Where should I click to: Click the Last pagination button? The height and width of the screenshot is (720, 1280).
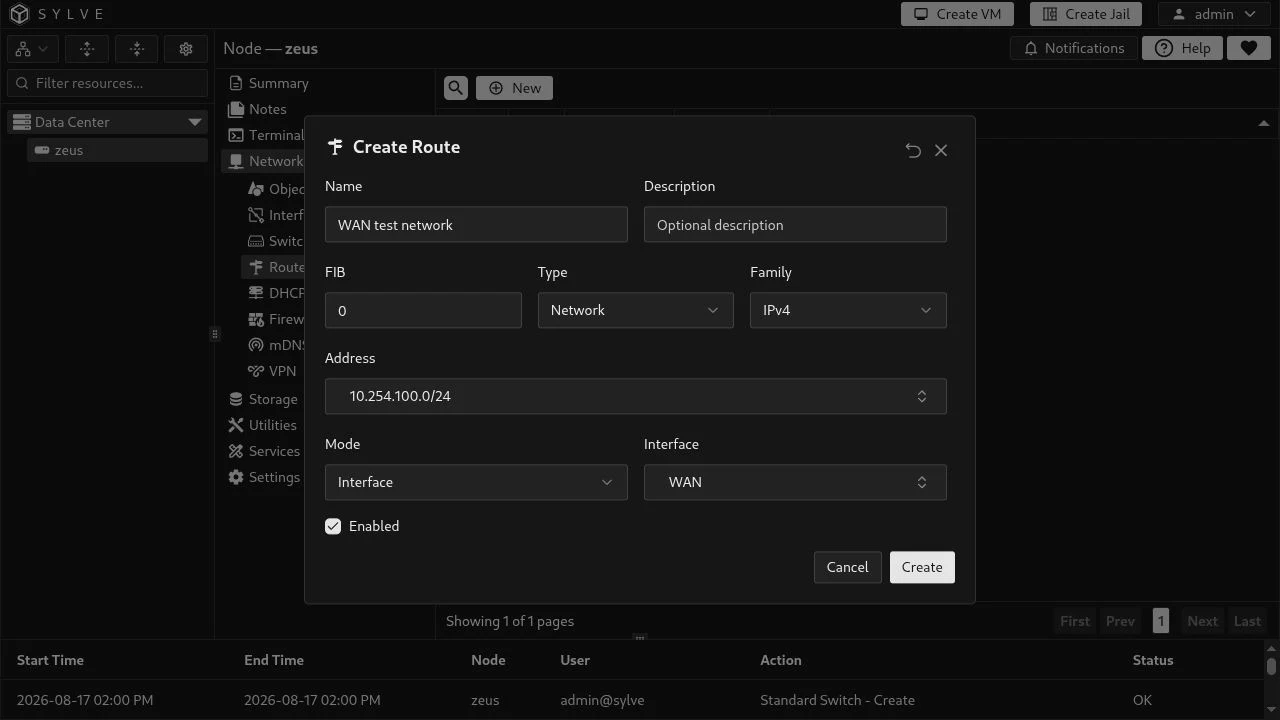(x=1247, y=621)
